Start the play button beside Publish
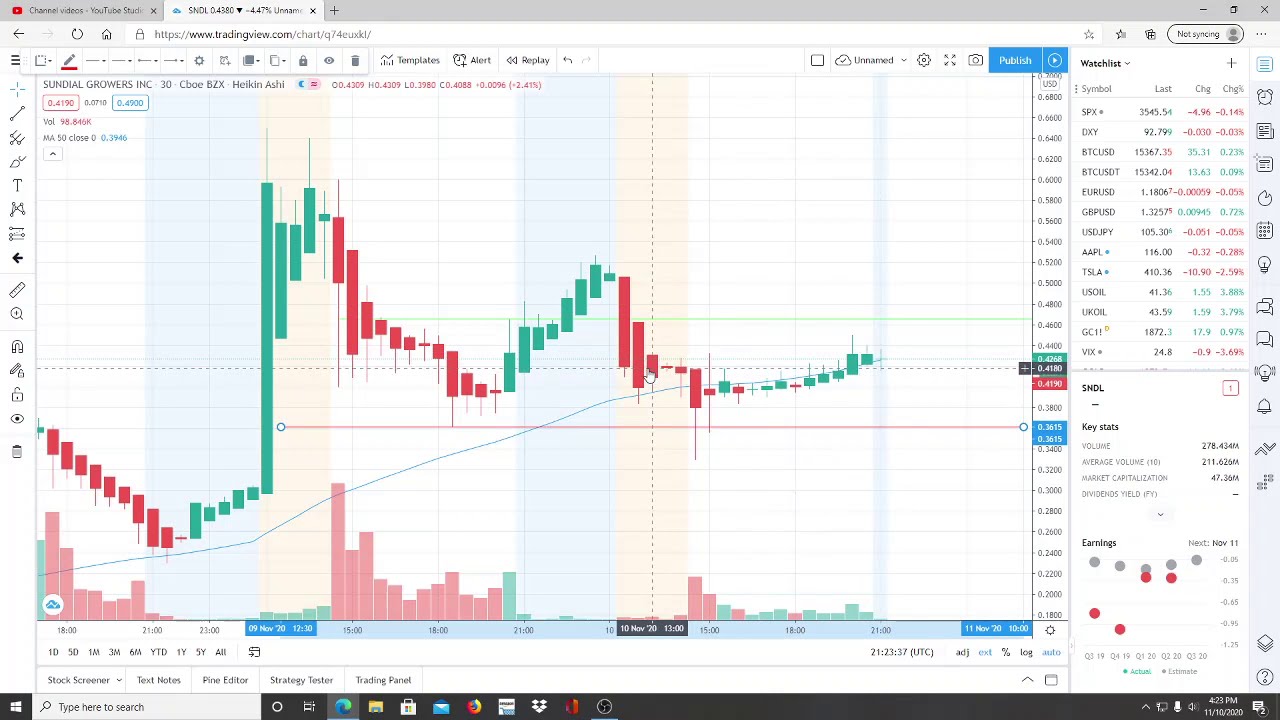 (x=1055, y=60)
